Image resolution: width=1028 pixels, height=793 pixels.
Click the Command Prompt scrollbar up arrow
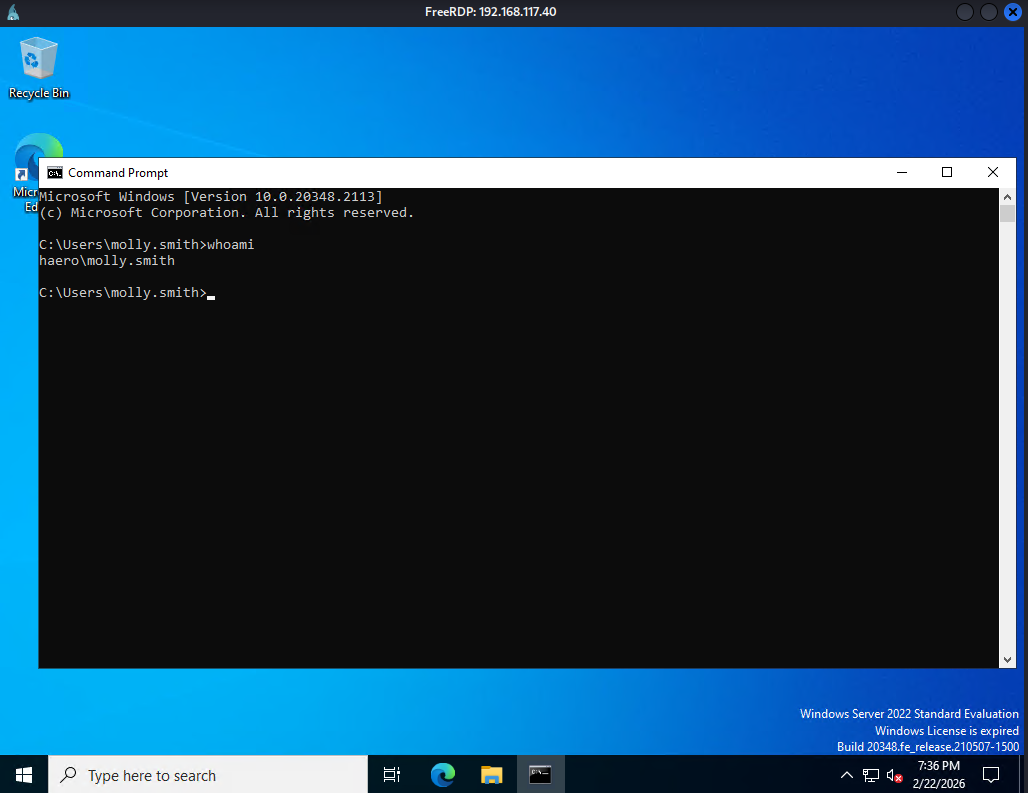(1007, 197)
